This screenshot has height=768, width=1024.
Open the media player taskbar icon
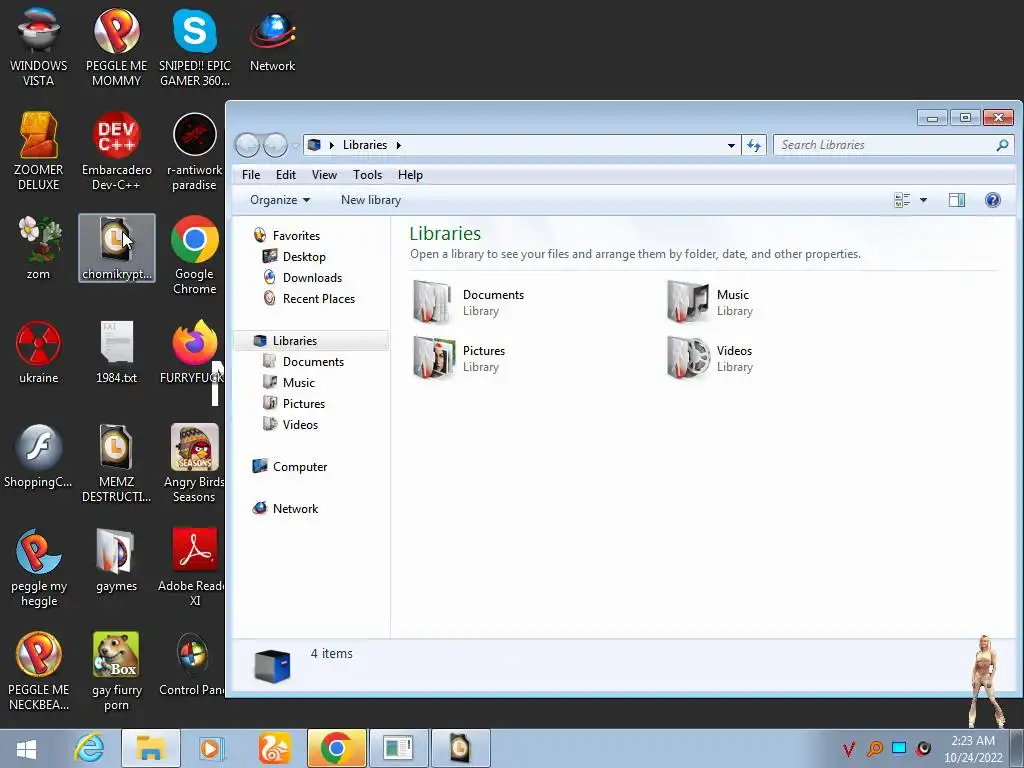211,748
